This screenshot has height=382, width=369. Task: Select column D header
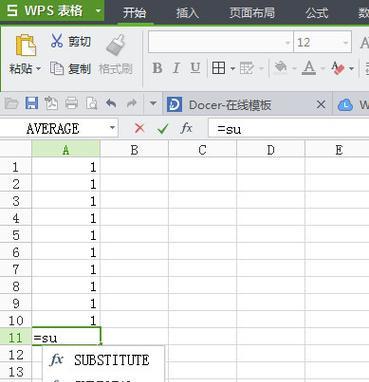[271, 150]
